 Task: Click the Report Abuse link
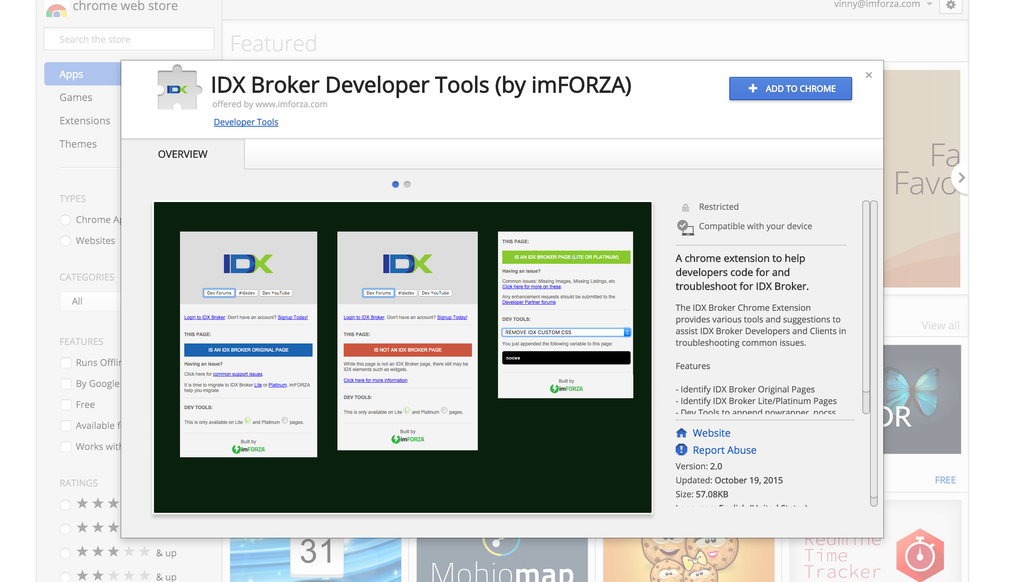pos(724,450)
